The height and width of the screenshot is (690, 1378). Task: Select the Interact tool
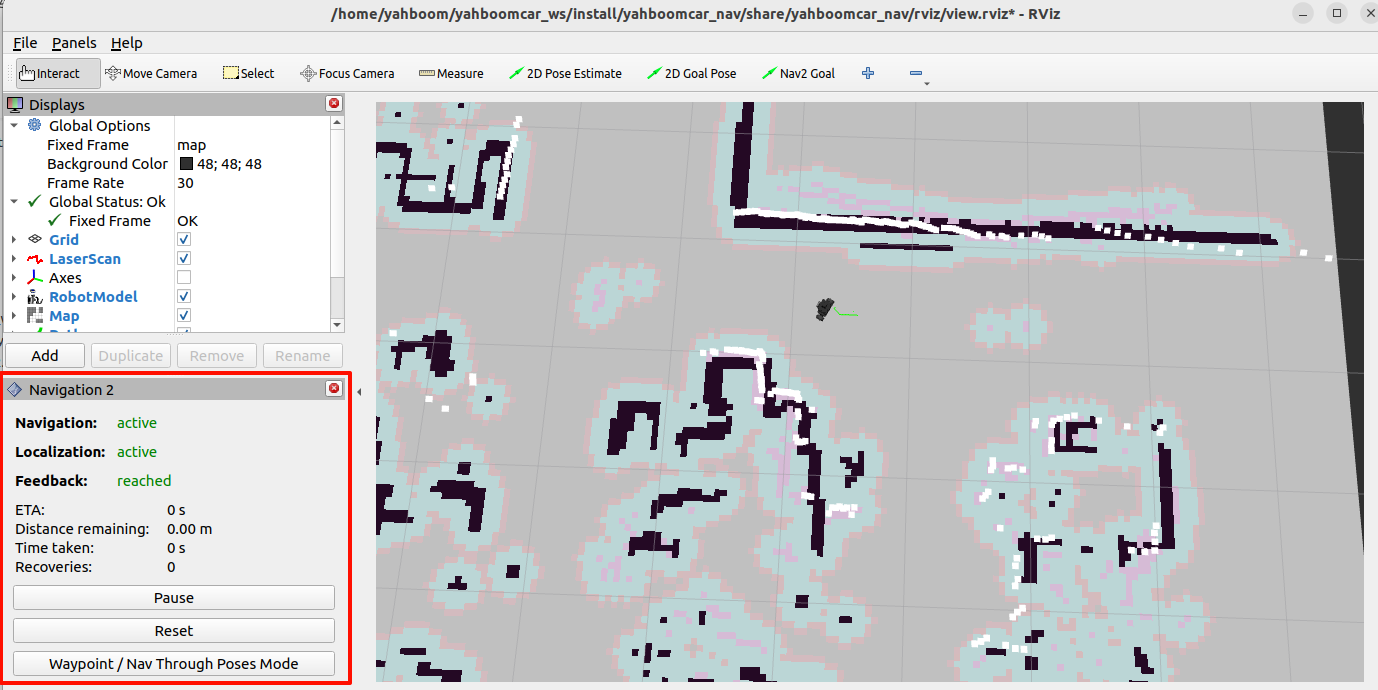[58, 73]
